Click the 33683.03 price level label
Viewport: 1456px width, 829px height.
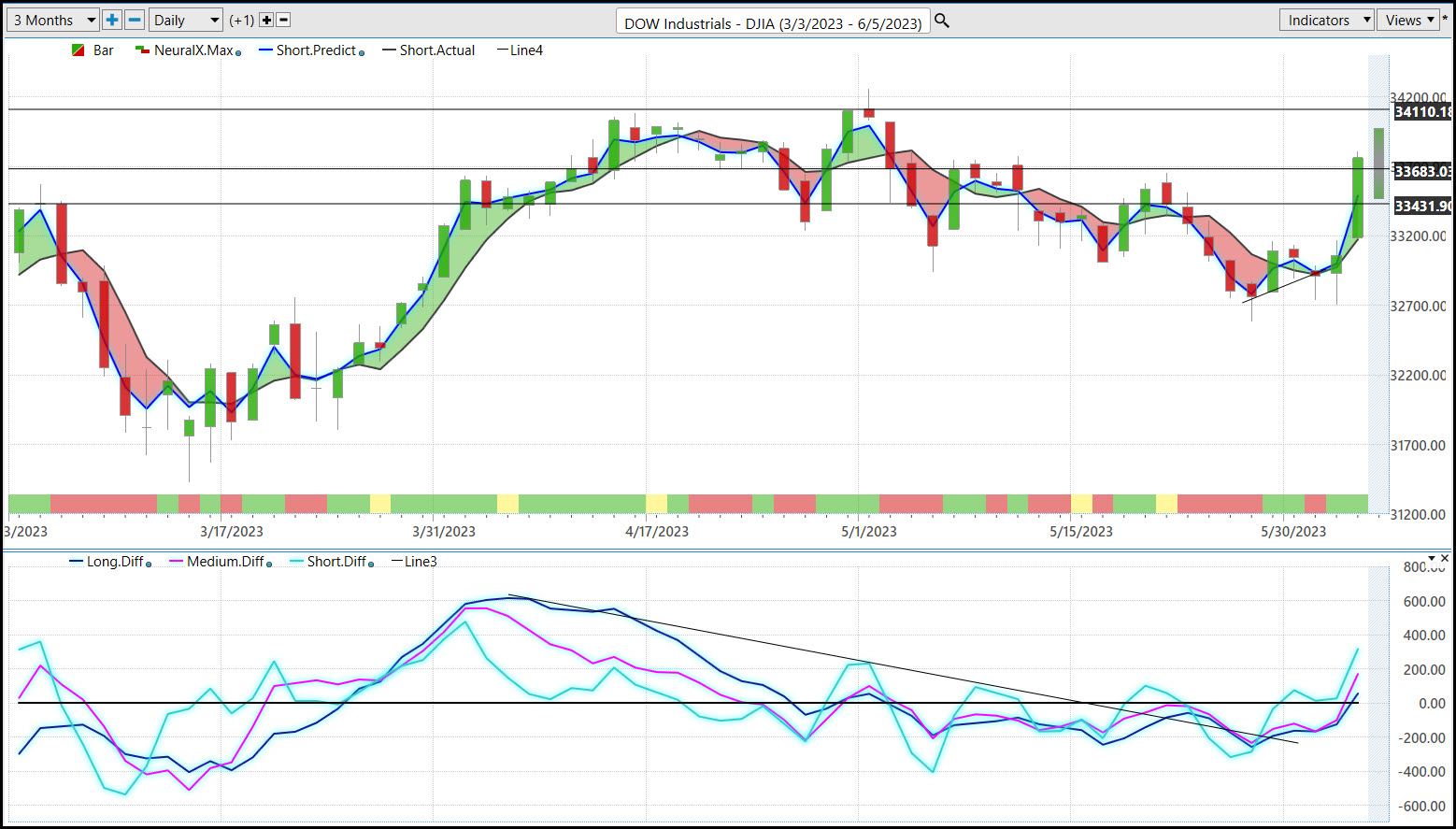click(x=1422, y=171)
